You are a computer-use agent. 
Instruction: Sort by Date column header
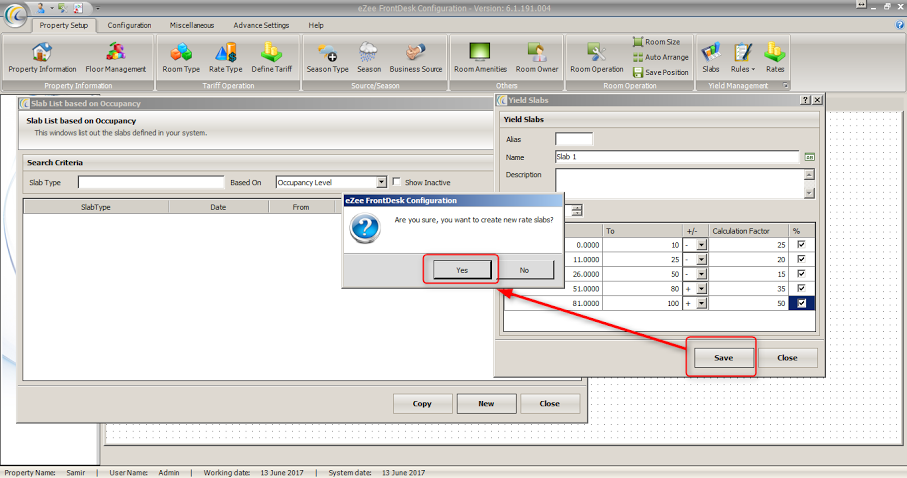coord(218,207)
